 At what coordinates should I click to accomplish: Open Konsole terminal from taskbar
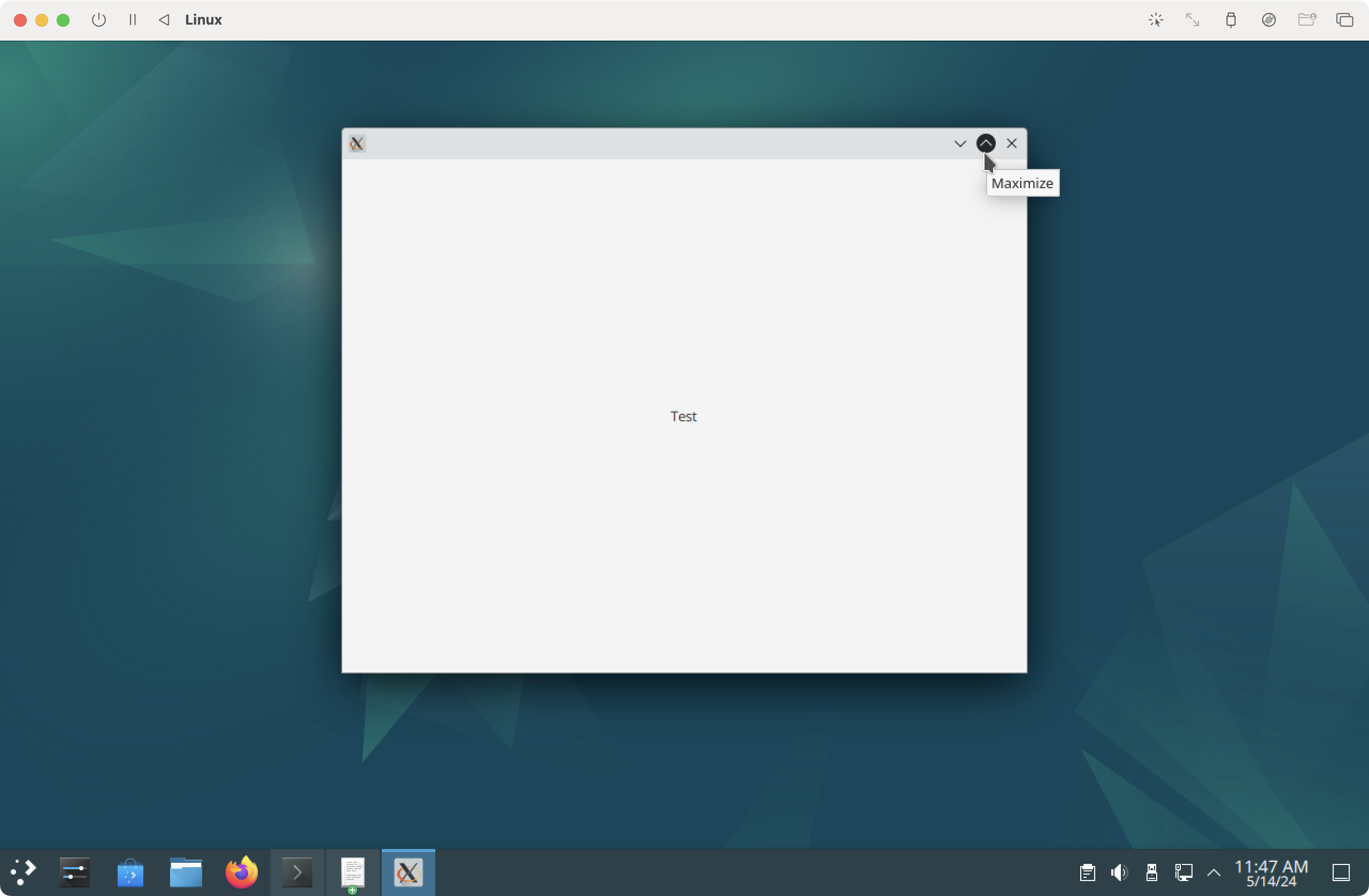click(x=297, y=872)
